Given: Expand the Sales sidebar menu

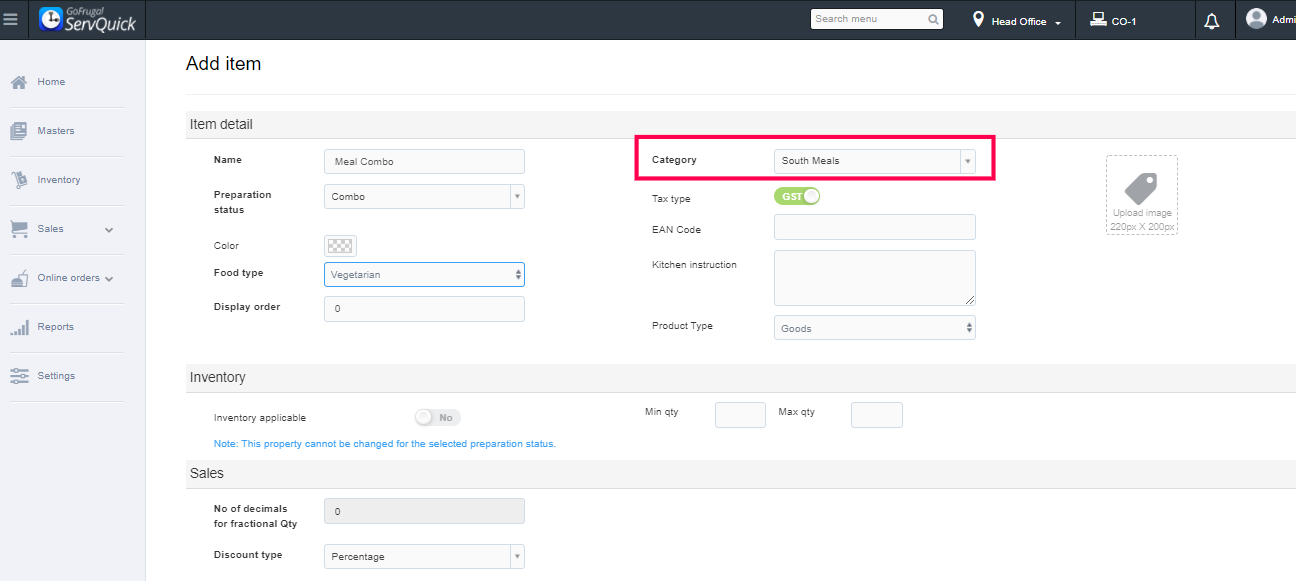Looking at the screenshot, I should 108,229.
